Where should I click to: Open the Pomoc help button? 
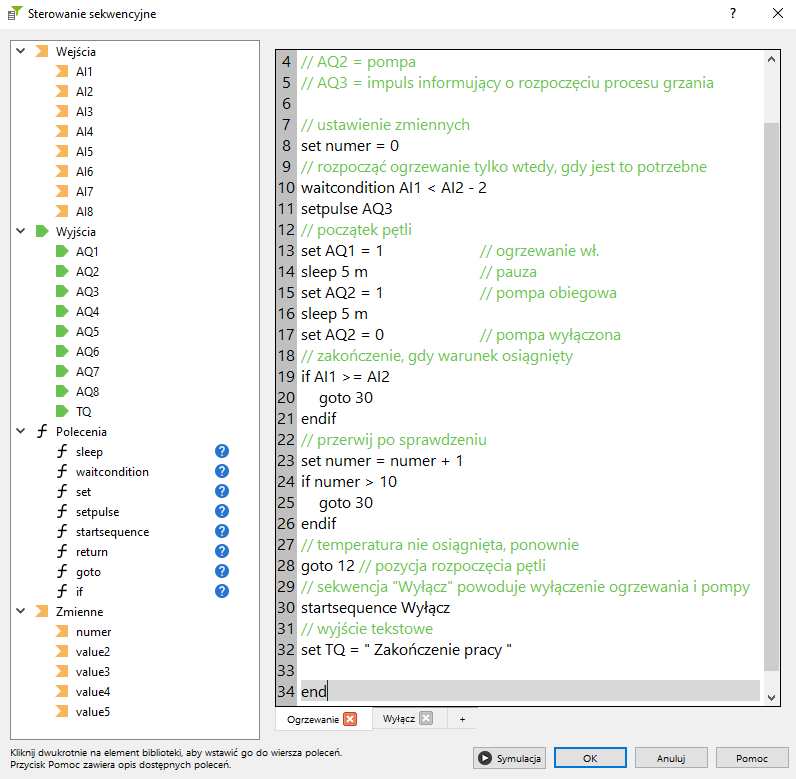click(x=751, y=758)
